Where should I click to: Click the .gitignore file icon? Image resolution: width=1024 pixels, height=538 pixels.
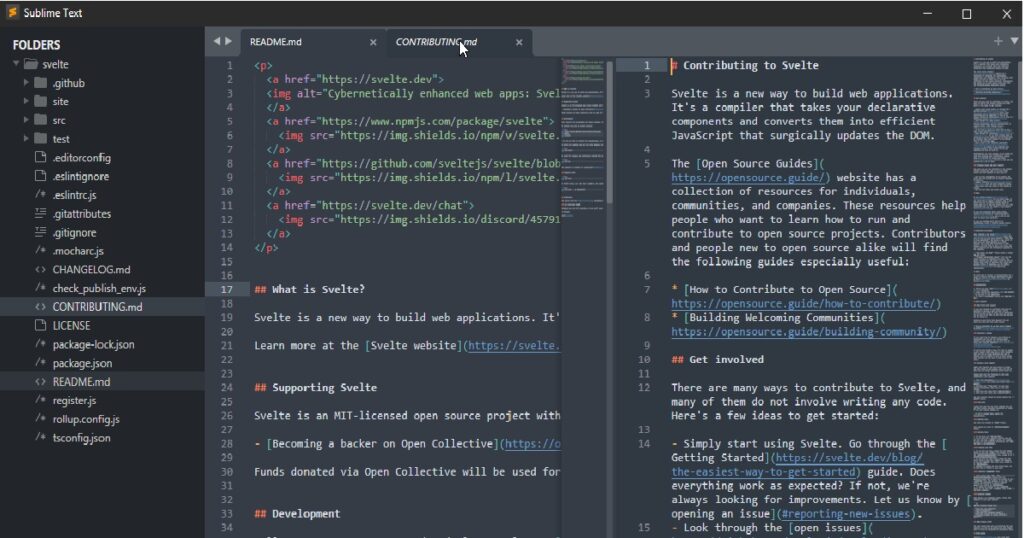tap(40, 232)
